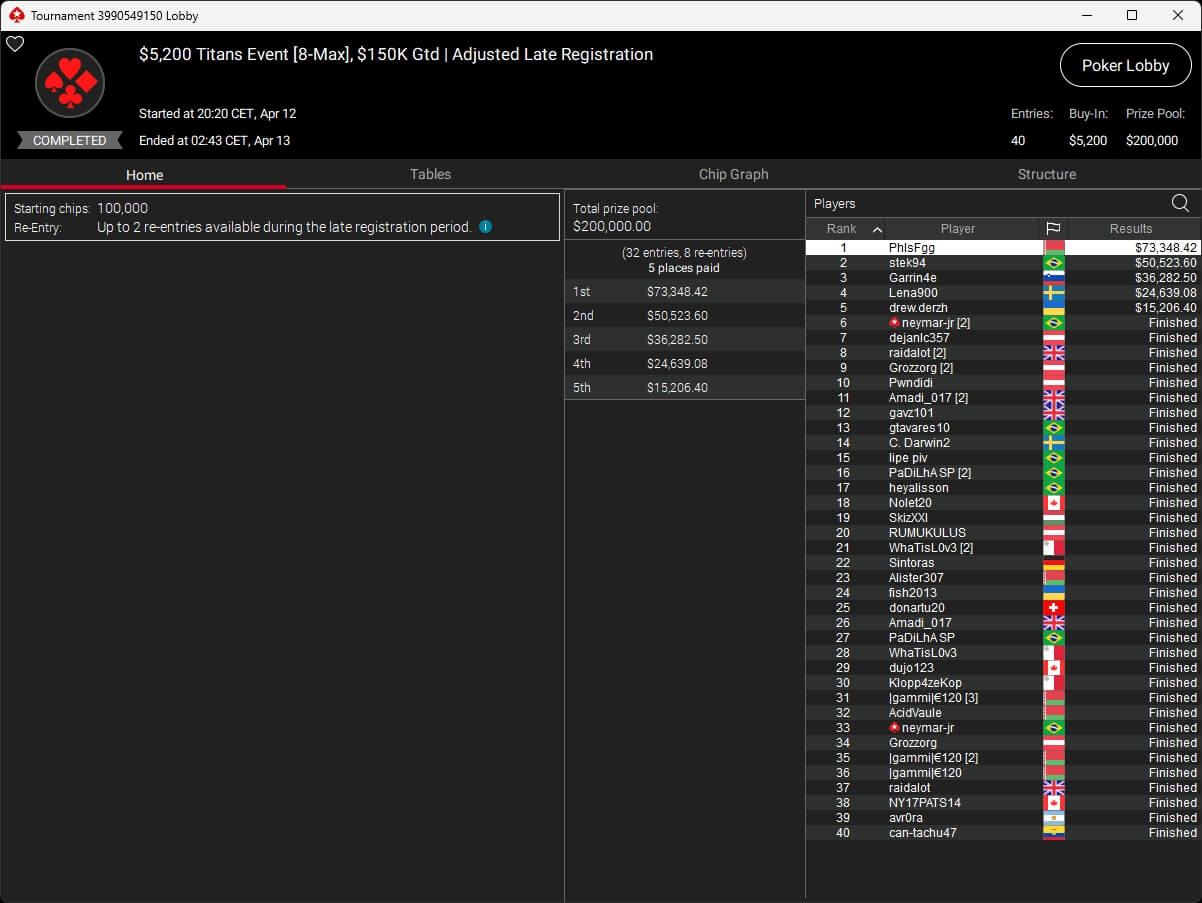This screenshot has width=1202, height=903.
Task: Toggle sort order arrow on Rank column
Action: [877, 229]
